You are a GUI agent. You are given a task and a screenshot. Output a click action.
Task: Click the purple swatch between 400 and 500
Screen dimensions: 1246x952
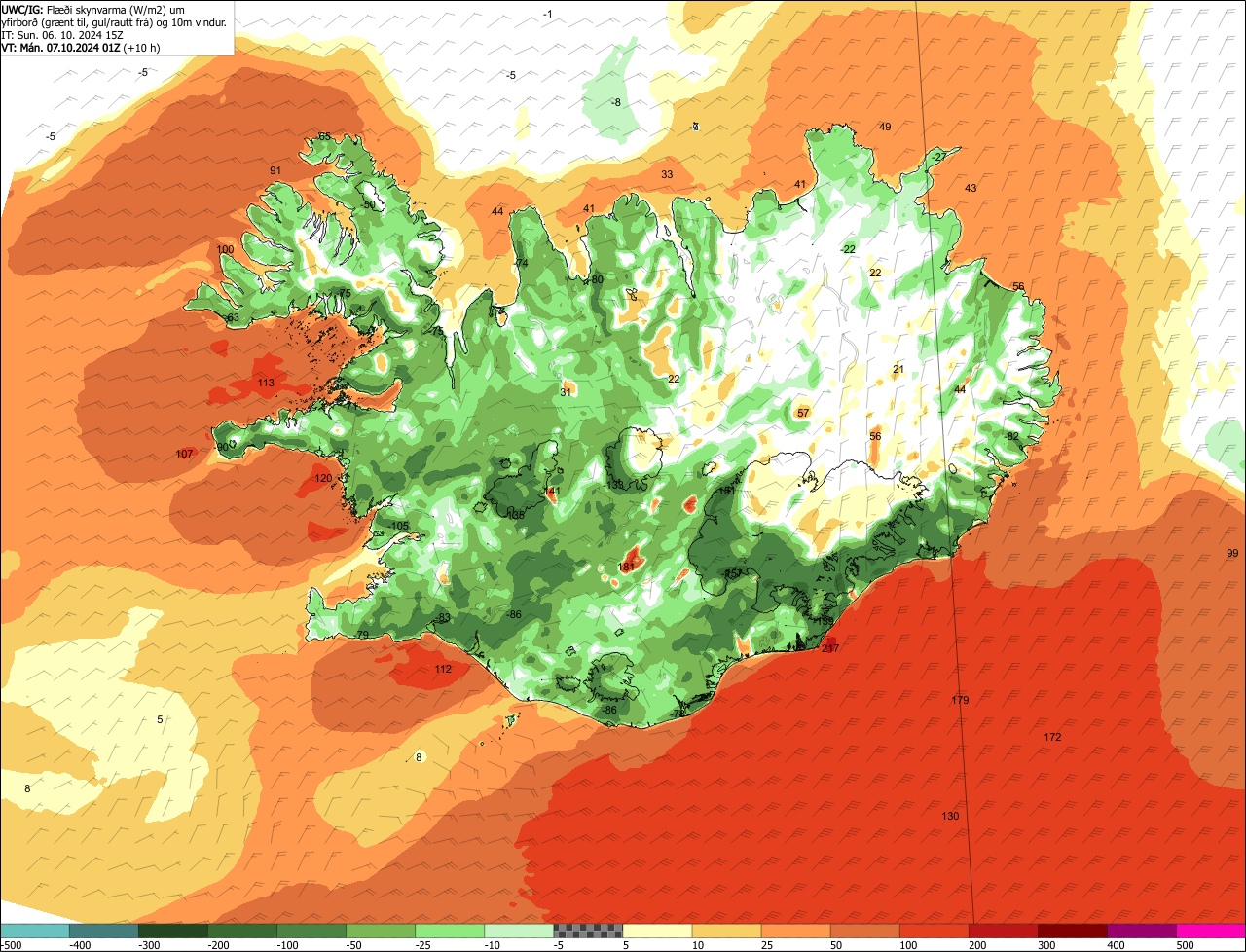tap(1142, 932)
